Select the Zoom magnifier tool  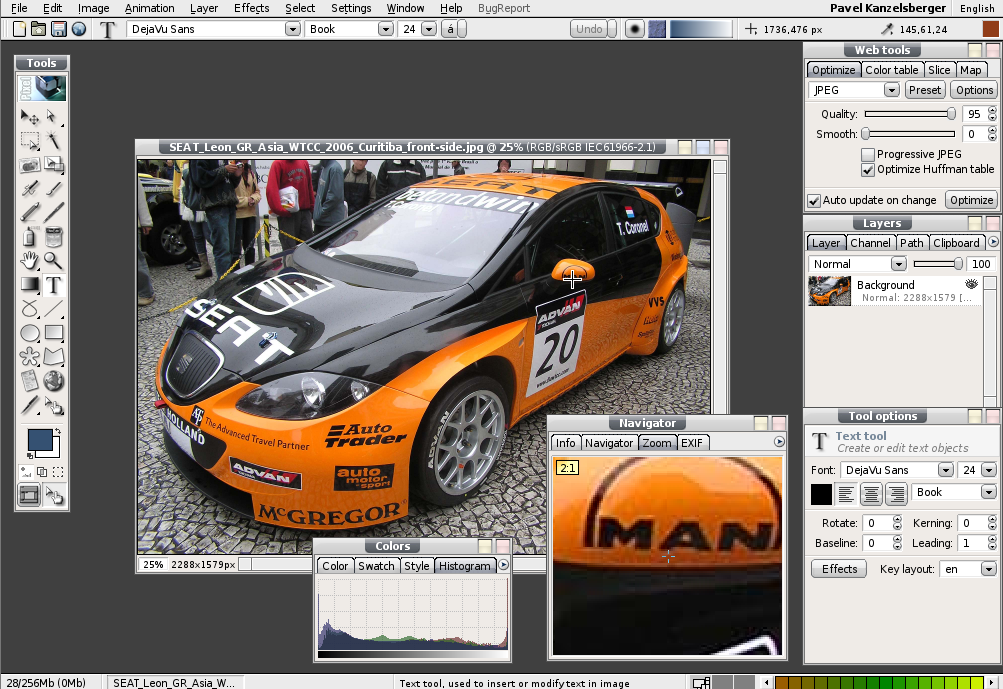pyautogui.click(x=54, y=260)
